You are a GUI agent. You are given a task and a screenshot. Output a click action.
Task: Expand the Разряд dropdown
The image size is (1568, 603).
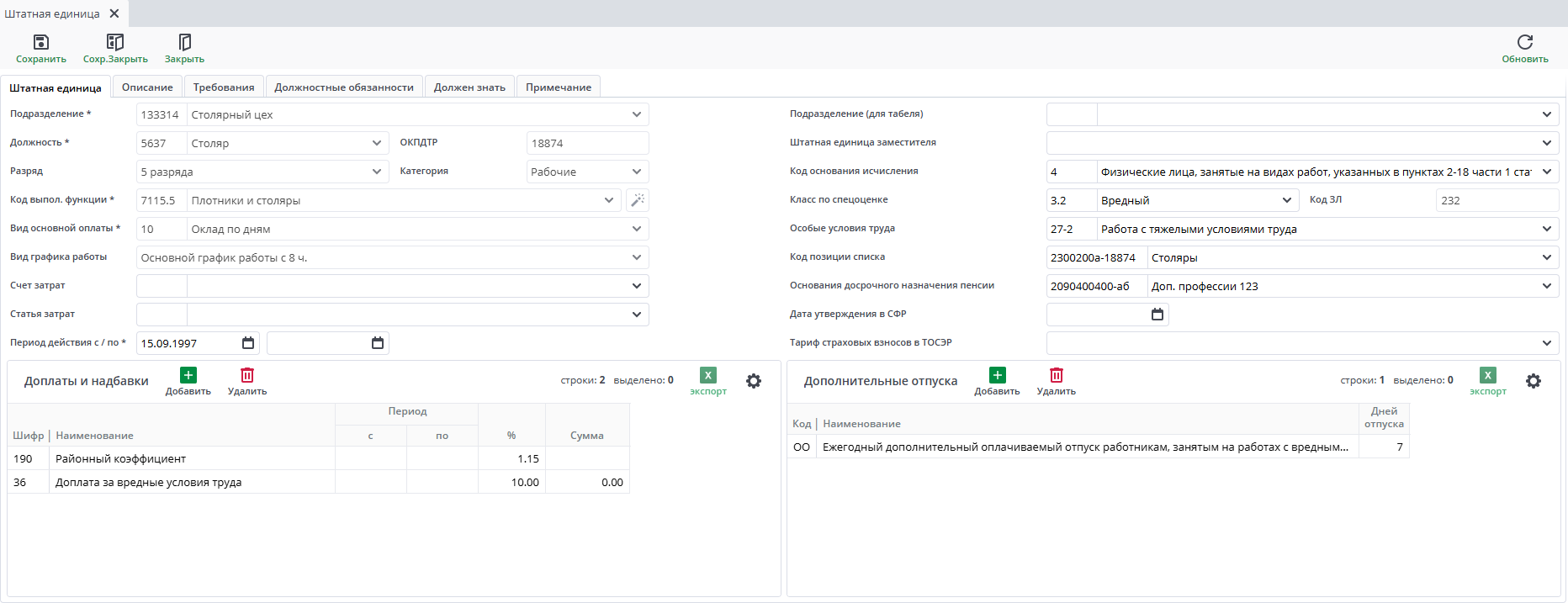click(x=376, y=172)
